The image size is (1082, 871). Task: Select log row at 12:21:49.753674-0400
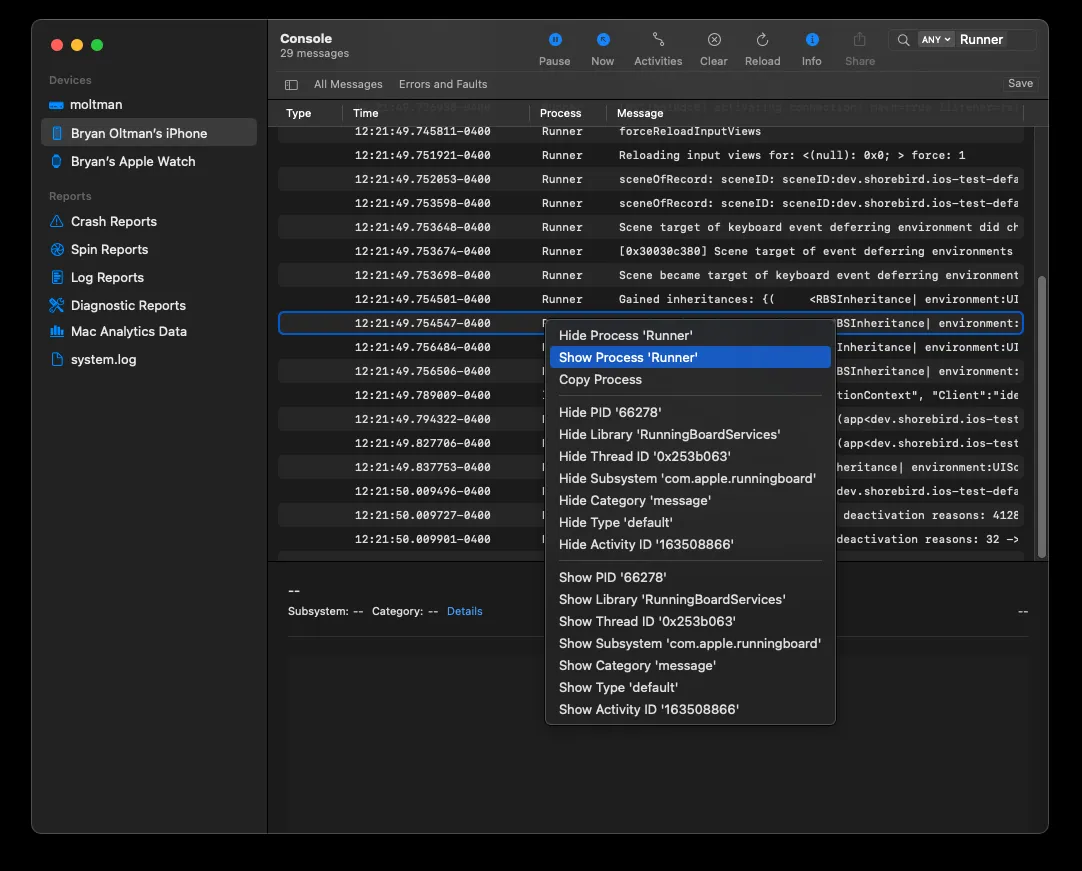tap(650, 251)
